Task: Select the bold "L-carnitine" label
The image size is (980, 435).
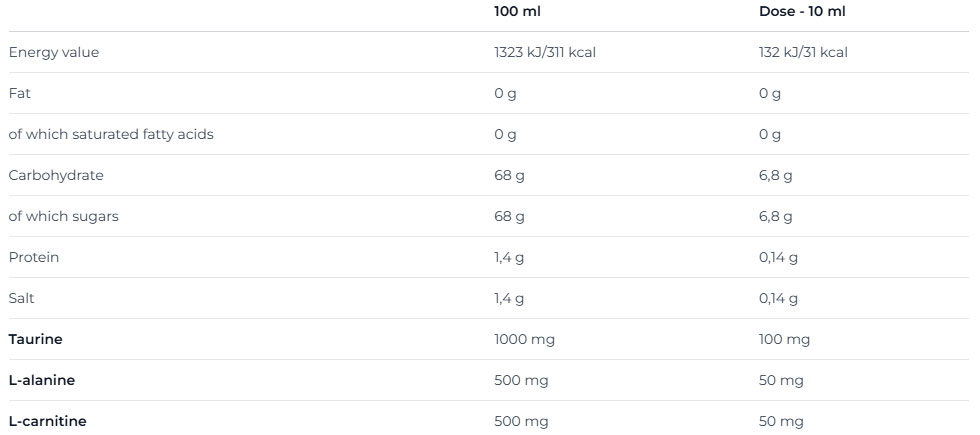Action: click(x=47, y=422)
